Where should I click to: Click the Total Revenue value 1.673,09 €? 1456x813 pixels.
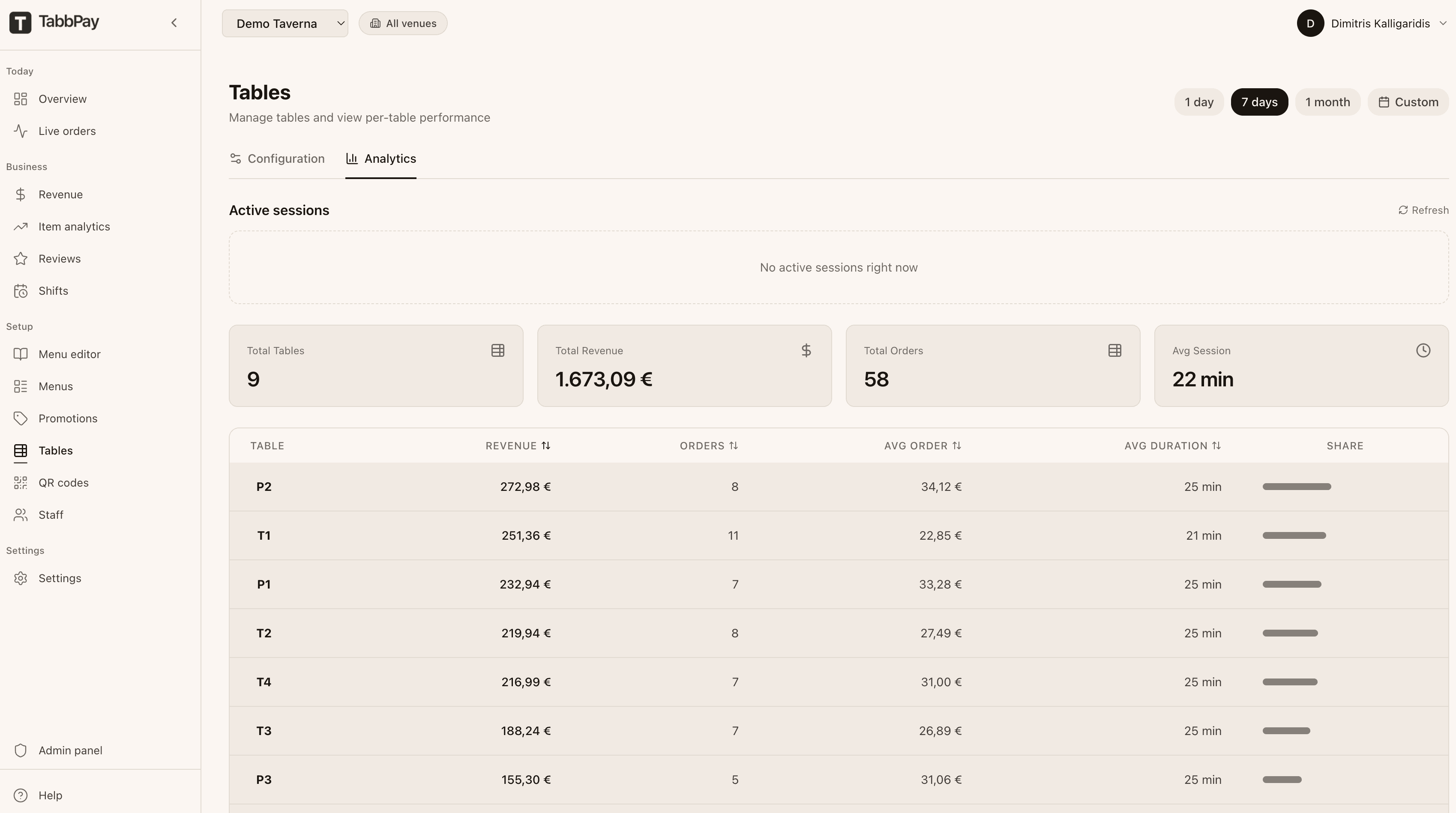(604, 379)
